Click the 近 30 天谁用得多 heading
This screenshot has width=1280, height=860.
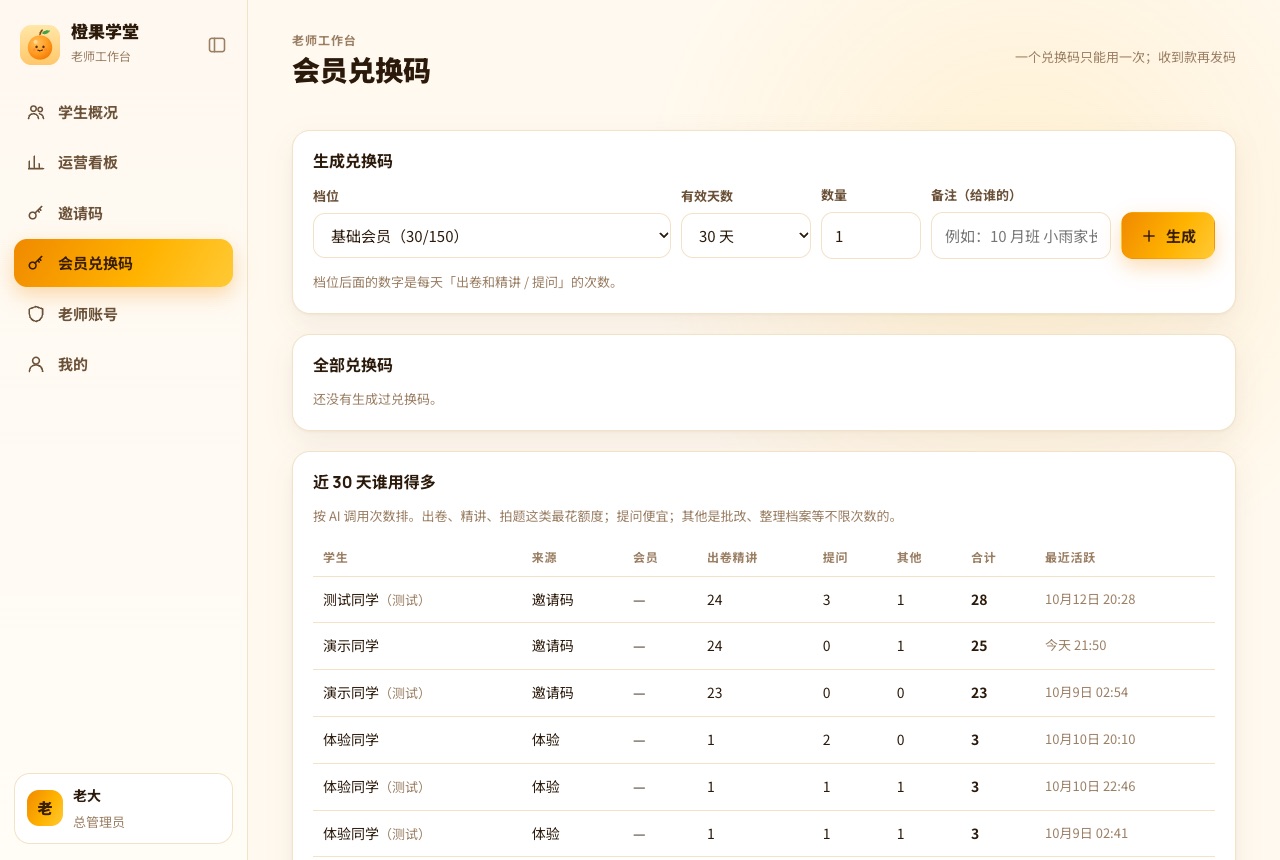[374, 482]
